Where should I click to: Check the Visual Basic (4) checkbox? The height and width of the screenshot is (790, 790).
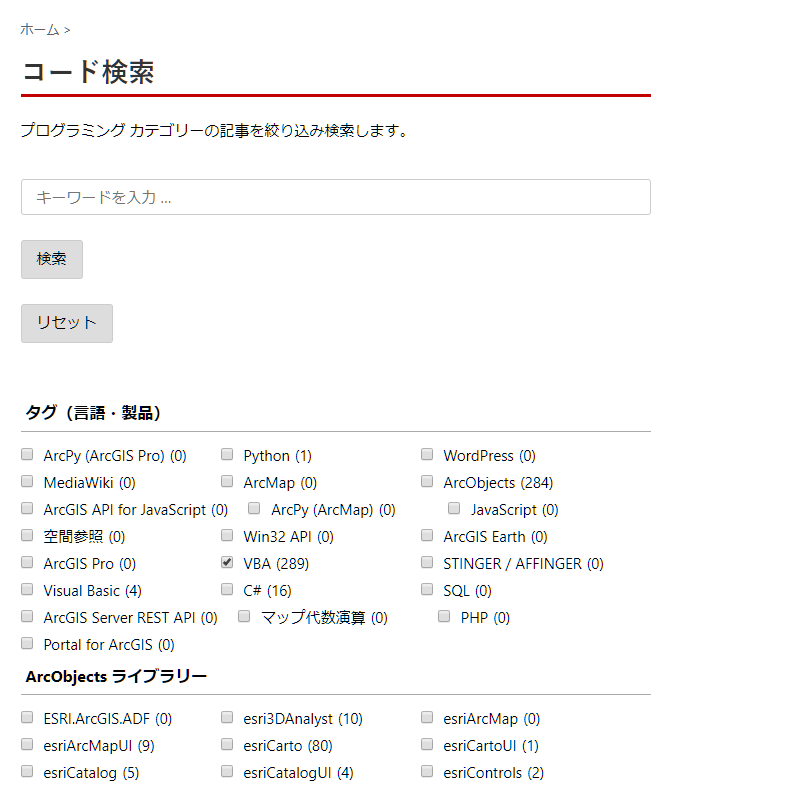pyautogui.click(x=27, y=589)
